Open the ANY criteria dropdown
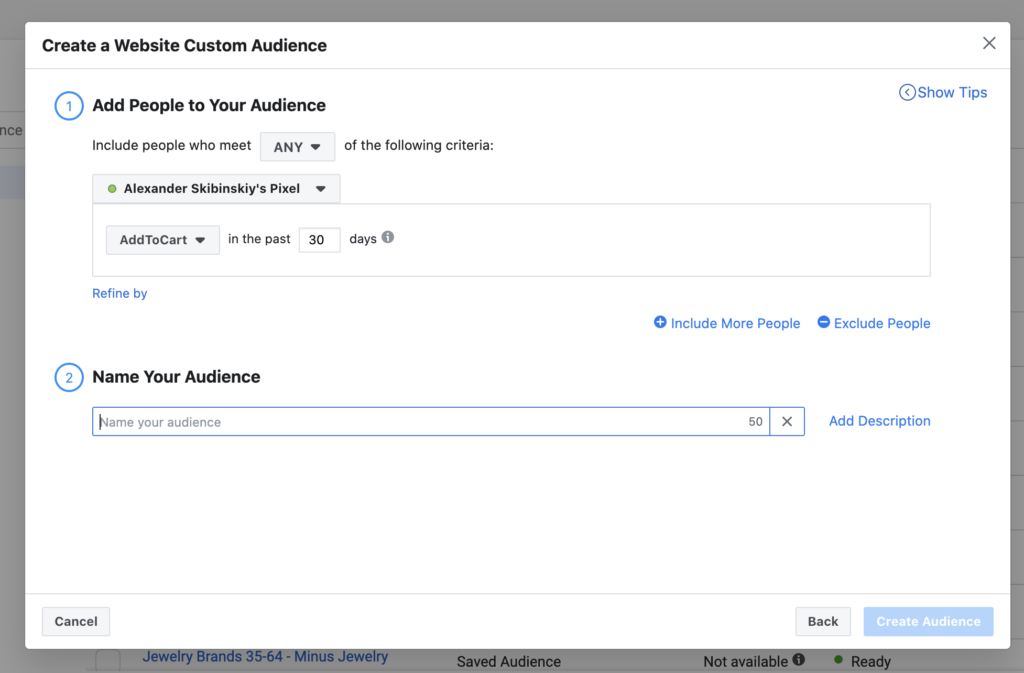 297,146
